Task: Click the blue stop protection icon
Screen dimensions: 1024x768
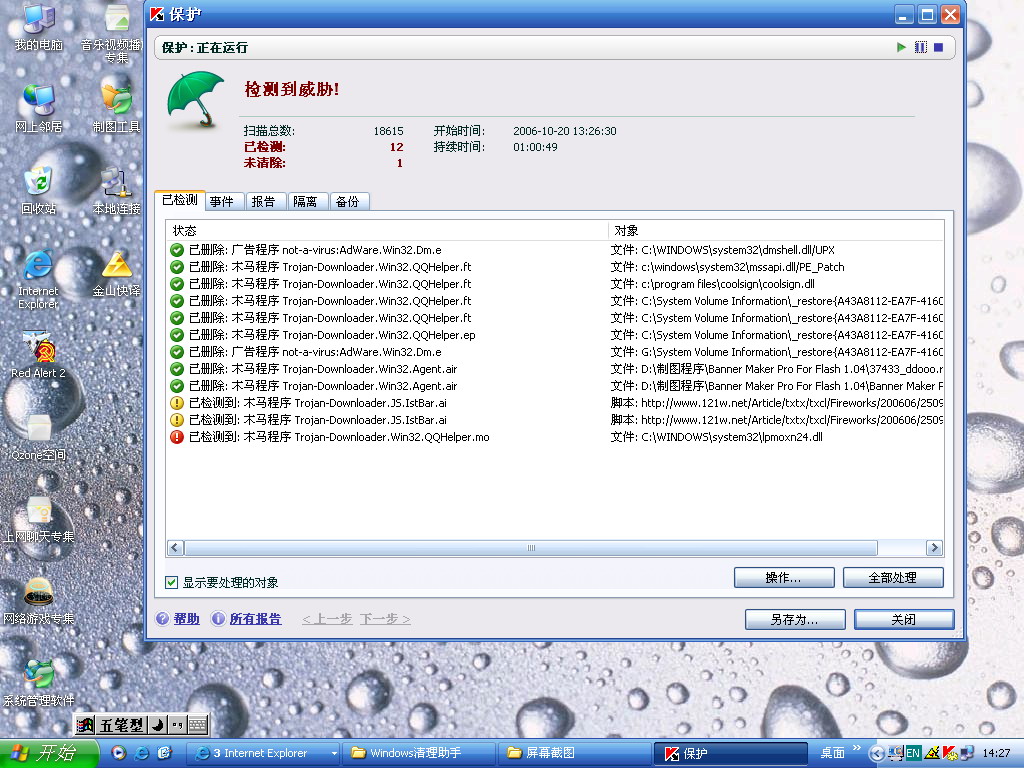Action: (x=938, y=47)
